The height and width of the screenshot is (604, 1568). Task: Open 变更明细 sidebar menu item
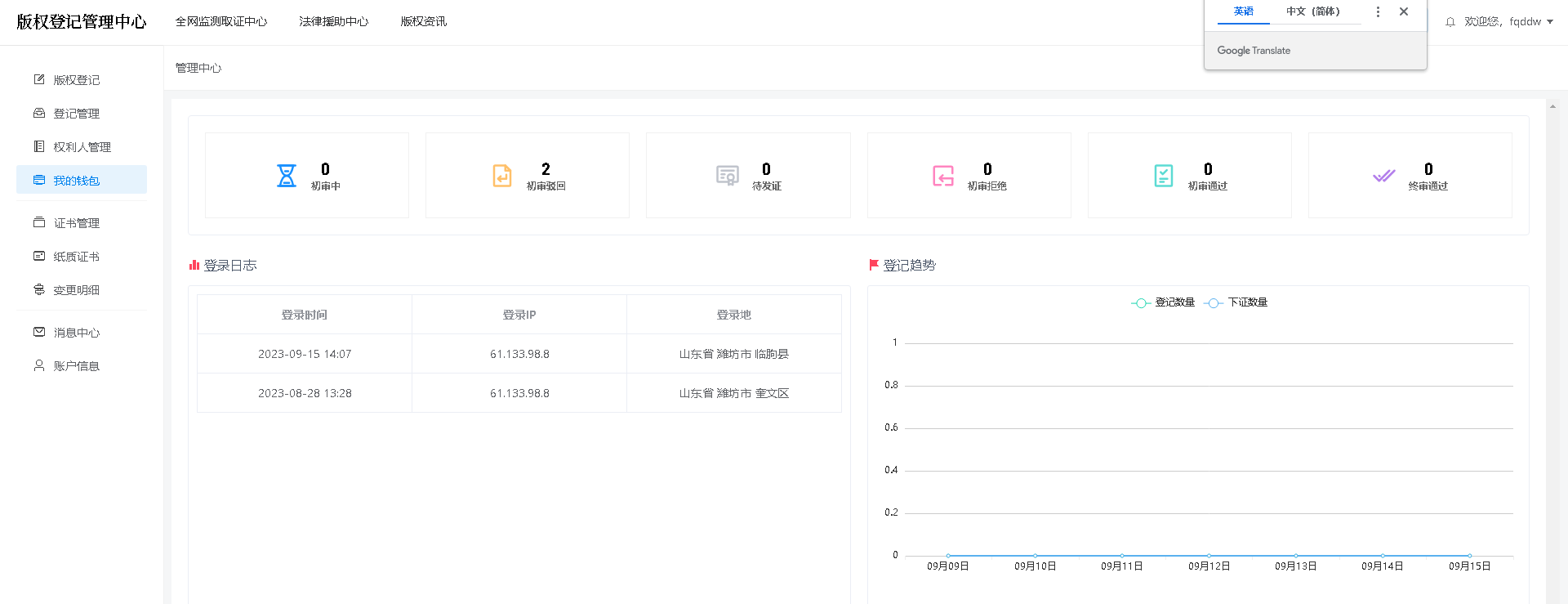[82, 289]
